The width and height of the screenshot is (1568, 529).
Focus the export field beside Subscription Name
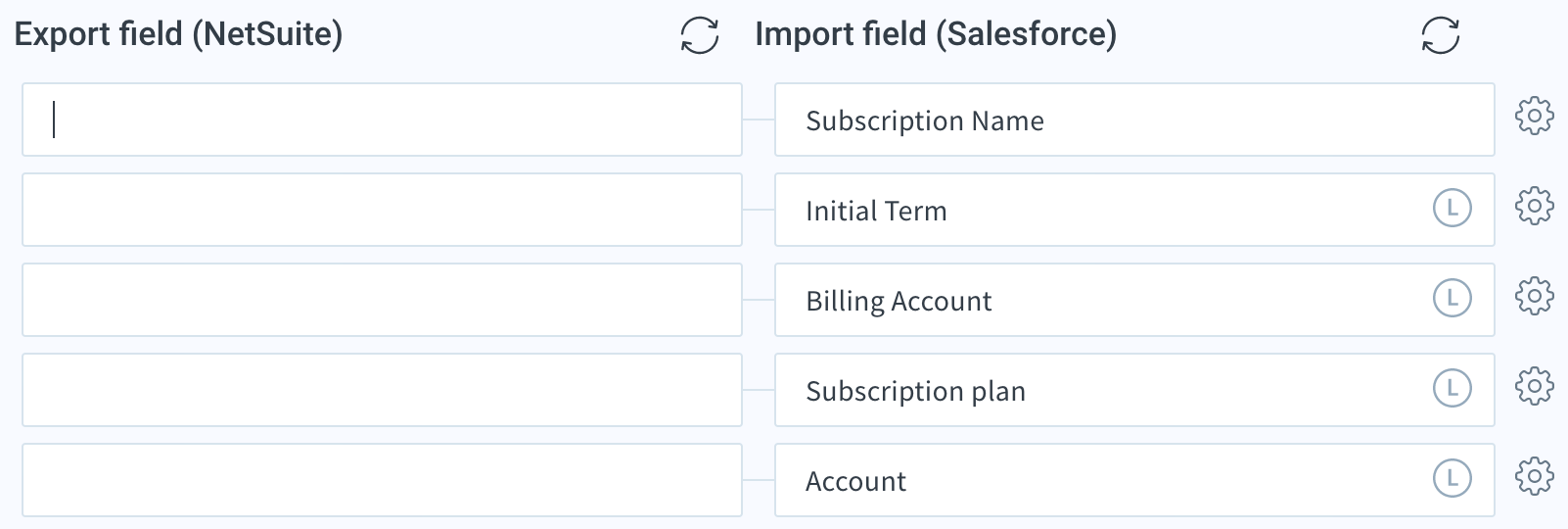[382, 120]
